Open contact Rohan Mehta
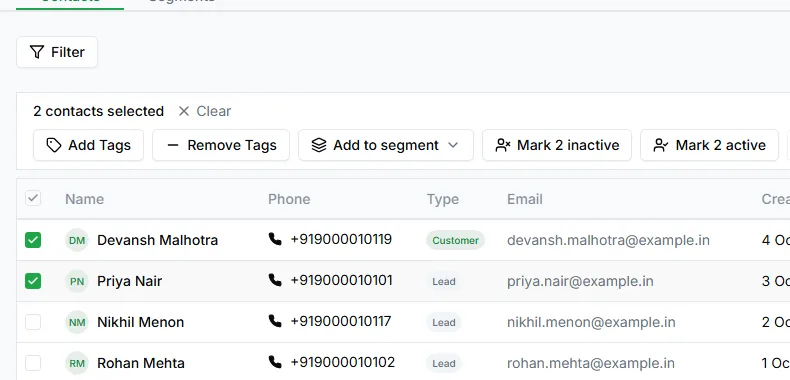This screenshot has width=790, height=380. (141, 363)
